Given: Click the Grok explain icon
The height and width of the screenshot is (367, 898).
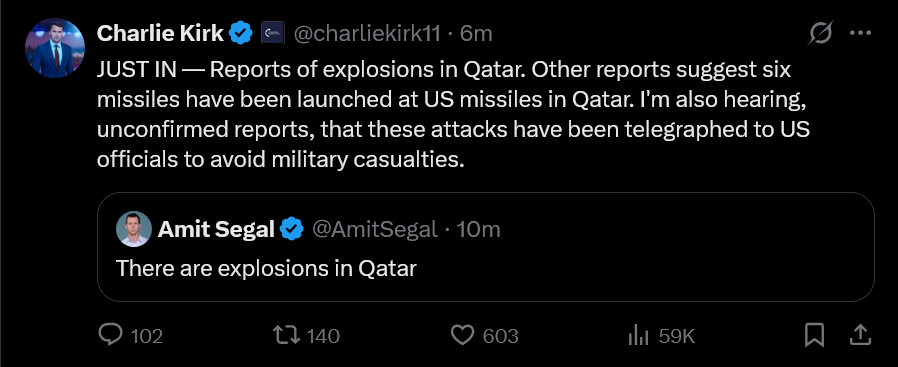Looking at the screenshot, I should tap(820, 34).
